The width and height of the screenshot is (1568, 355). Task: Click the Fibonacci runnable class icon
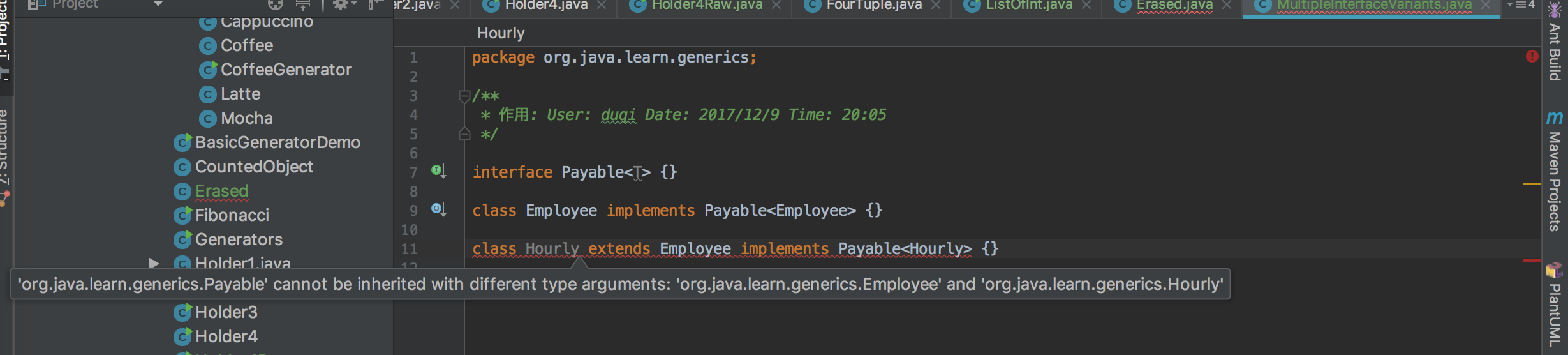[x=182, y=216]
